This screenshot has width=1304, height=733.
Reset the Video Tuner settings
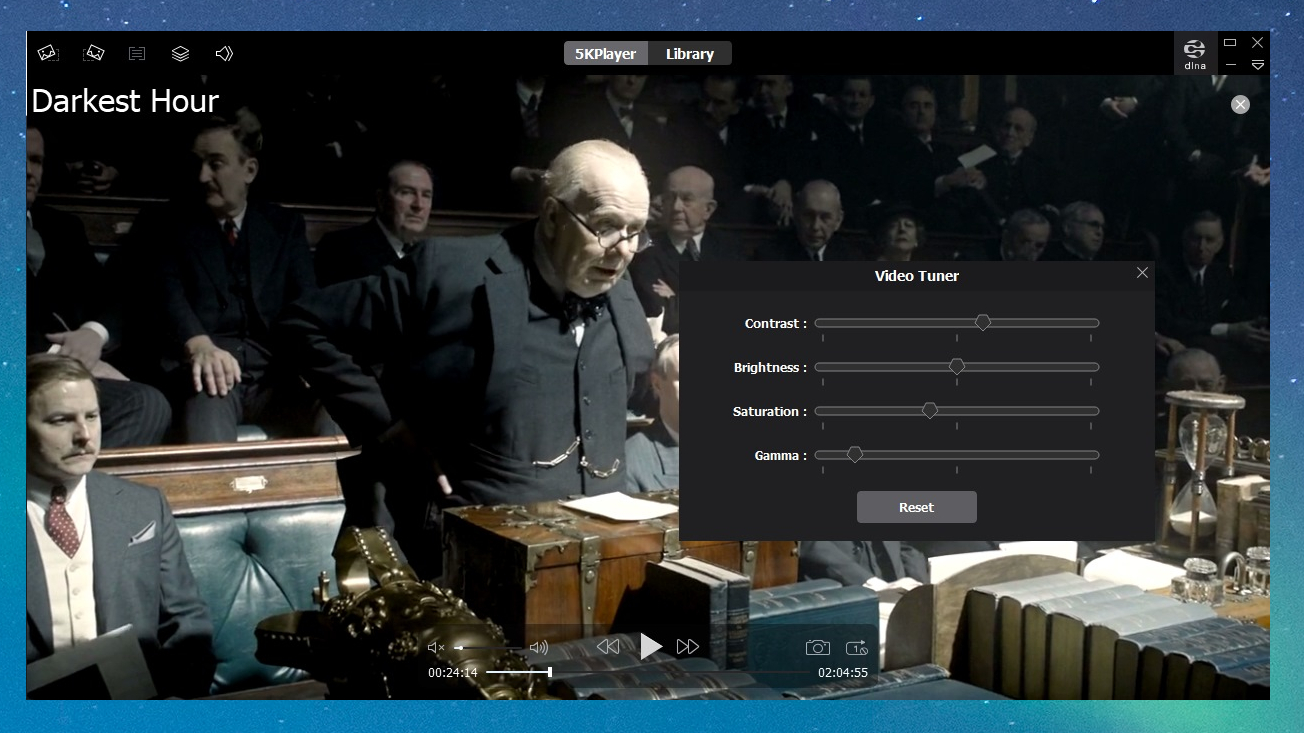(916, 507)
